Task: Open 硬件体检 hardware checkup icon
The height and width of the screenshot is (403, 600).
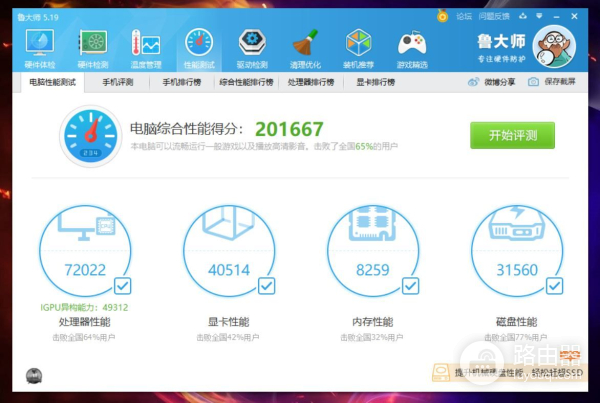Action: (40, 47)
